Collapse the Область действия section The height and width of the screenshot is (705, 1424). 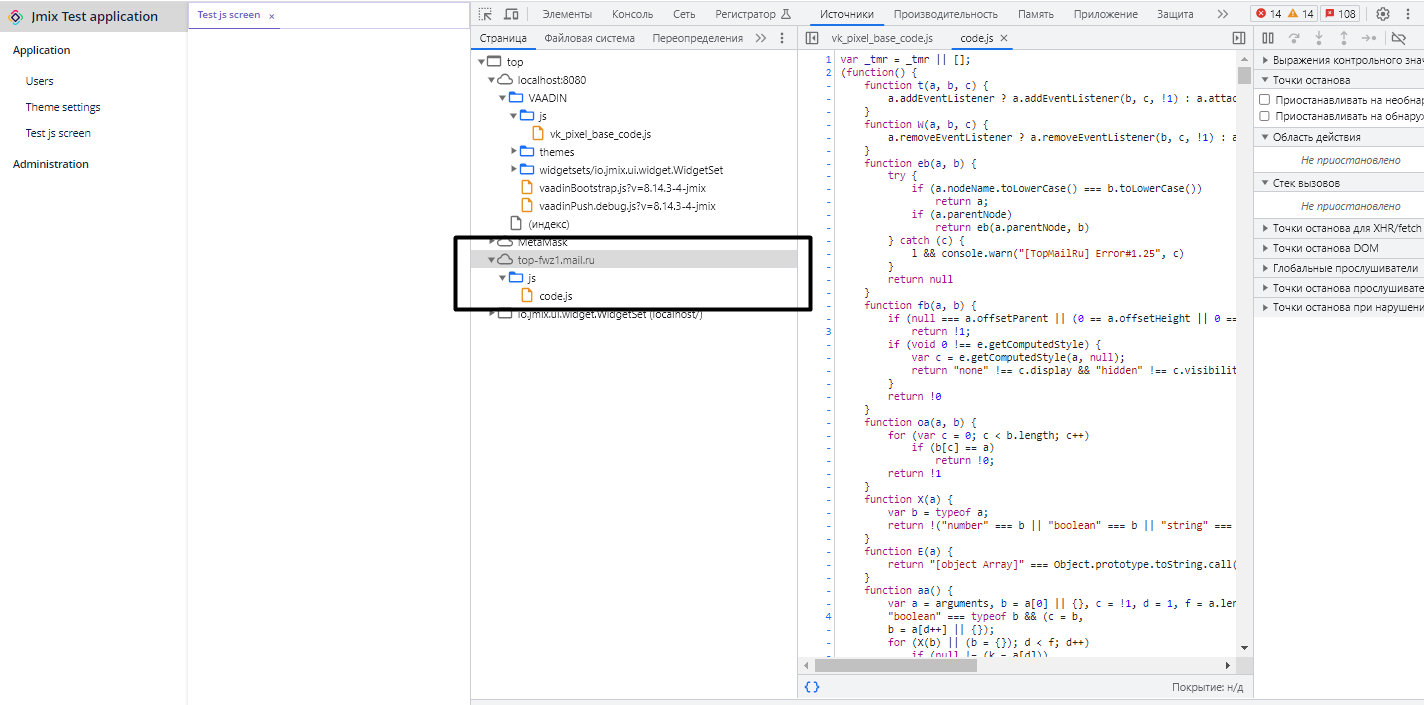click(1339, 137)
